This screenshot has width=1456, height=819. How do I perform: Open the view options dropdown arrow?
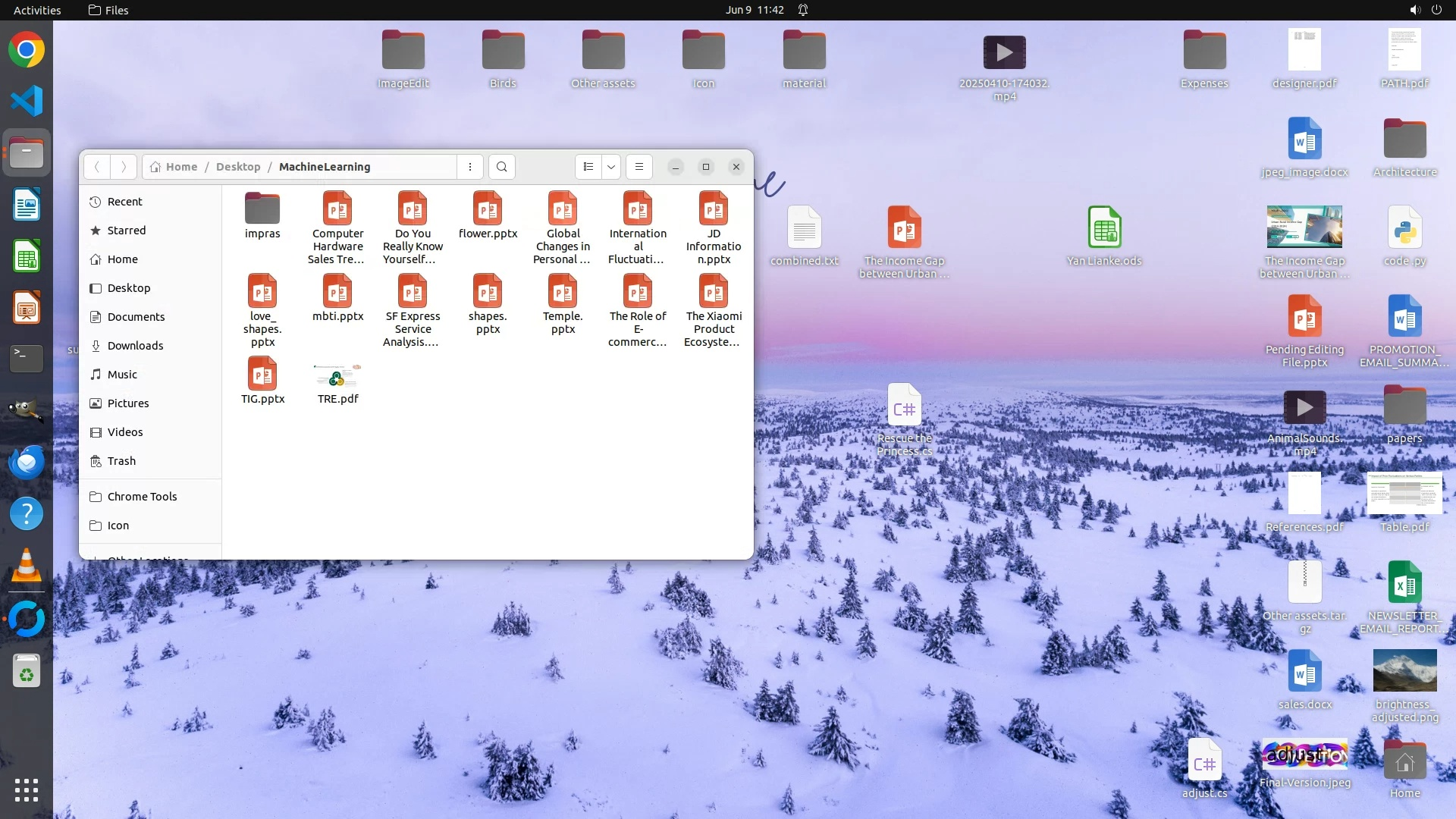(611, 167)
